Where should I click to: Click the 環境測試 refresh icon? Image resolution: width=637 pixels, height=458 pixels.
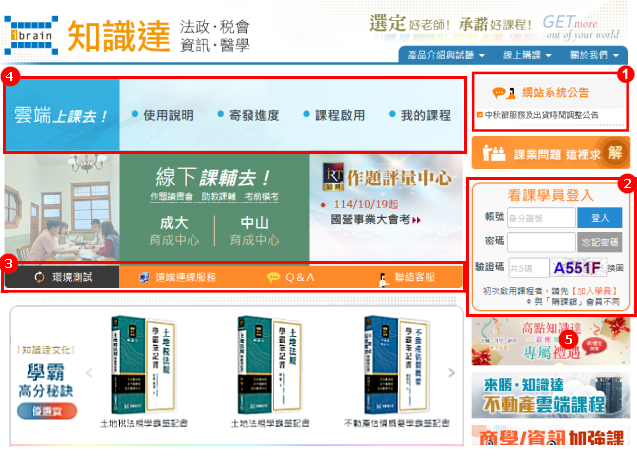(39, 277)
